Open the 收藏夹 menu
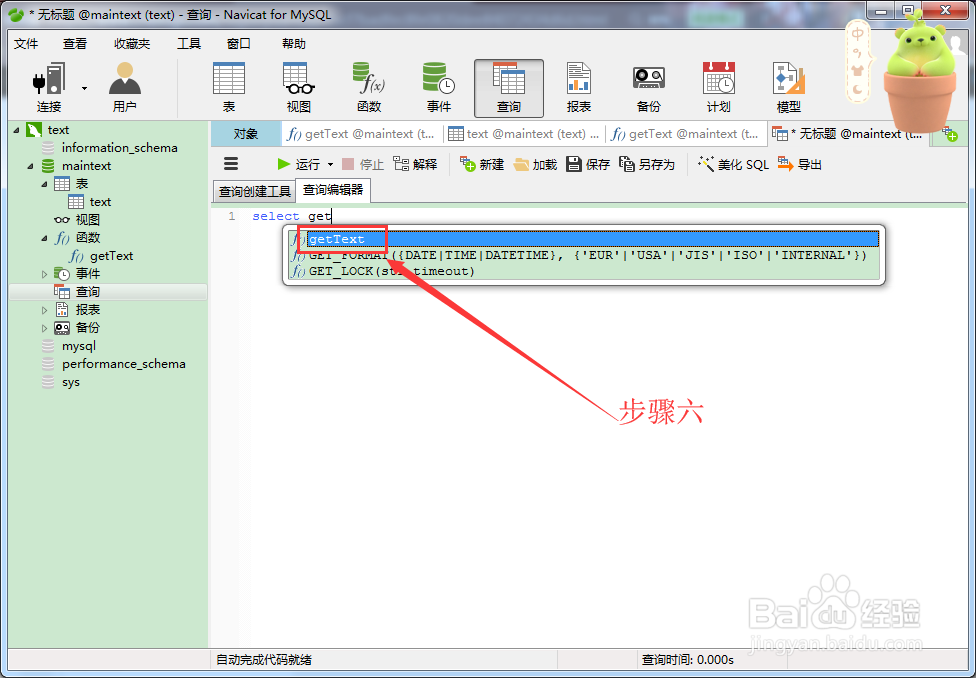The height and width of the screenshot is (678, 976). (132, 44)
